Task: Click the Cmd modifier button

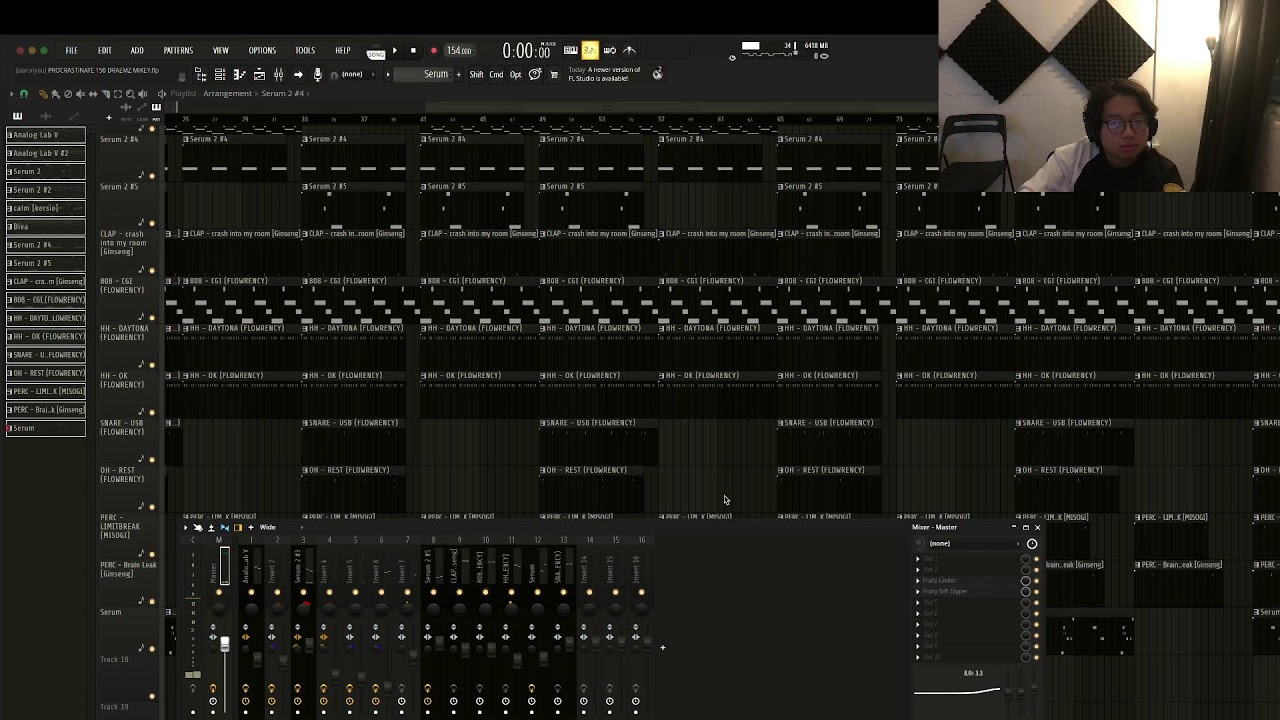Action: tap(496, 74)
